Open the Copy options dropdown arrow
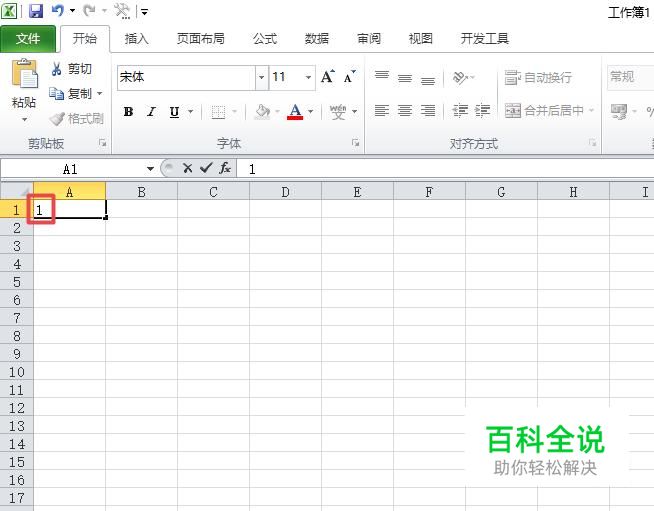Image resolution: width=654 pixels, height=511 pixels. 99,93
